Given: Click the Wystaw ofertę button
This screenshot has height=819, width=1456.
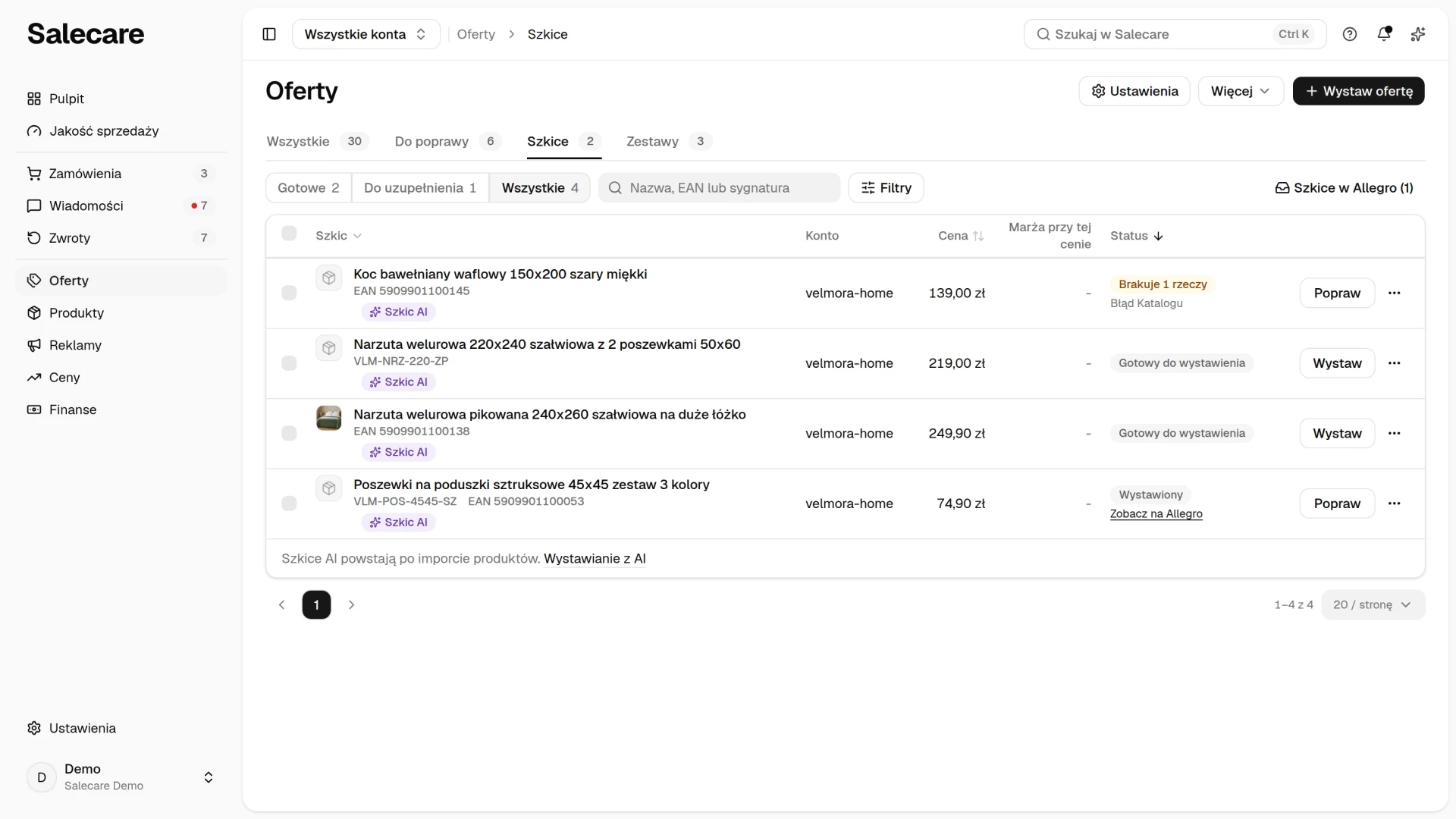Looking at the screenshot, I should click(1358, 91).
